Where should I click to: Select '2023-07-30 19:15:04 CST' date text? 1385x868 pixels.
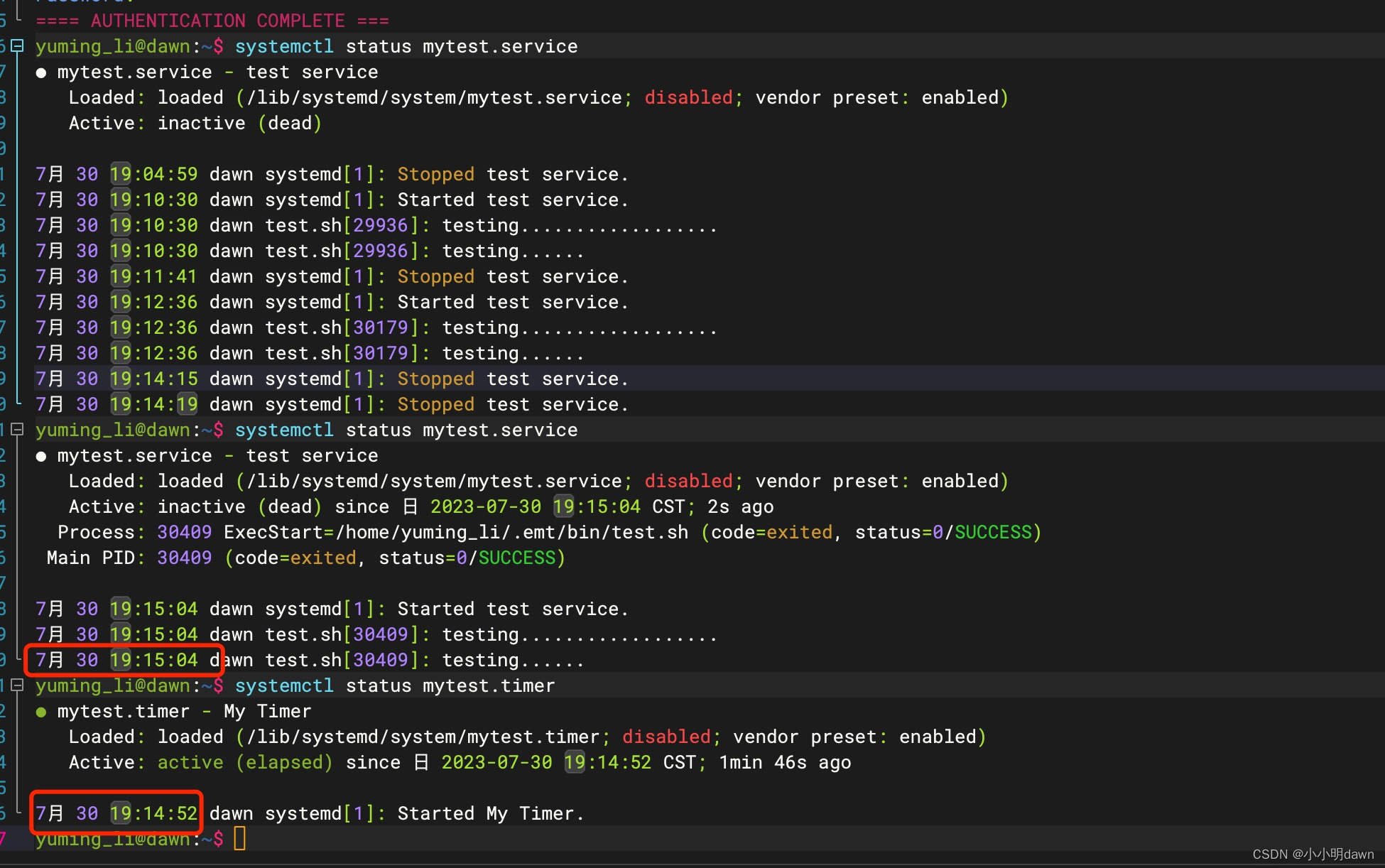click(558, 506)
